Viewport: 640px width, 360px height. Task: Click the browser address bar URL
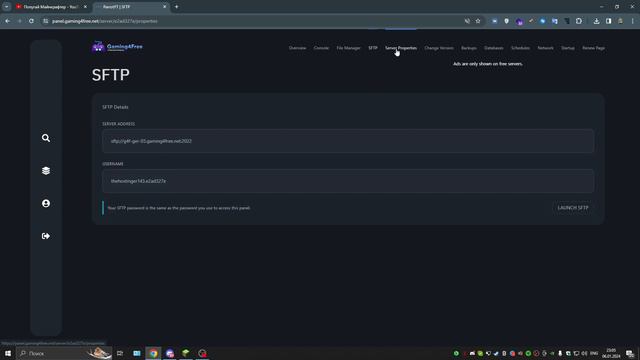(x=105, y=21)
